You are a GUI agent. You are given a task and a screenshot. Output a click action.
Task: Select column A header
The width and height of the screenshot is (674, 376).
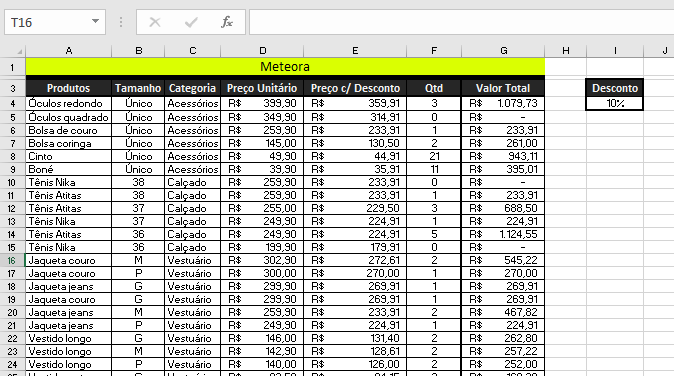pyautogui.click(x=69, y=51)
